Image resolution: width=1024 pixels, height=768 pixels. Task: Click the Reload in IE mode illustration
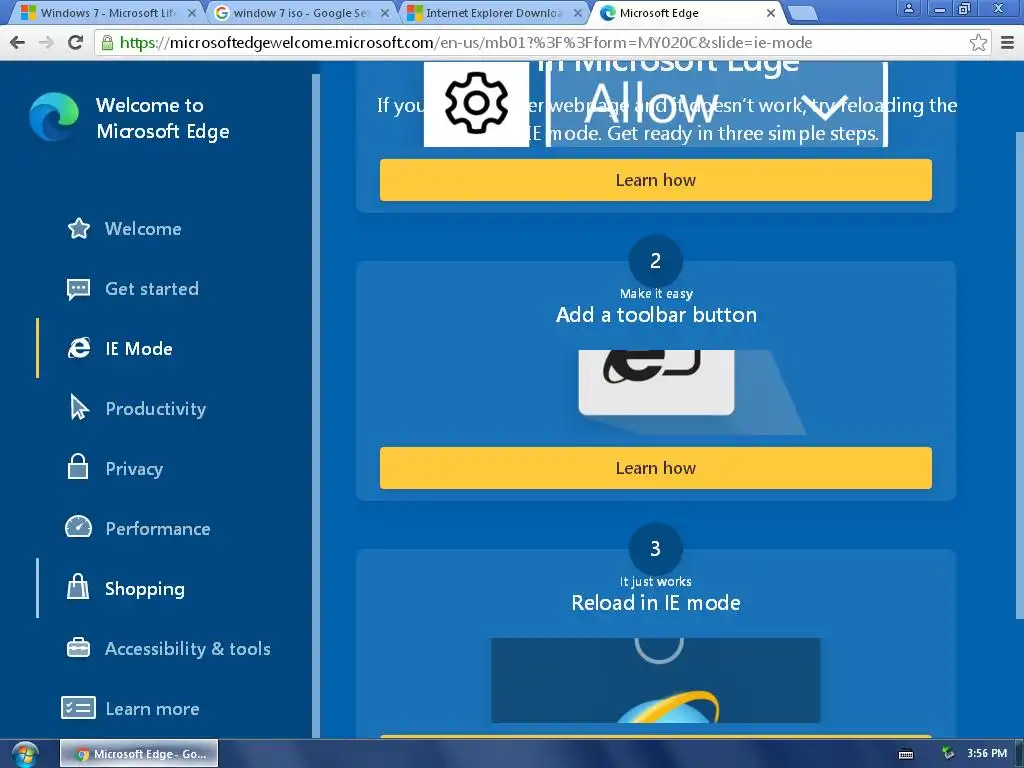point(656,680)
